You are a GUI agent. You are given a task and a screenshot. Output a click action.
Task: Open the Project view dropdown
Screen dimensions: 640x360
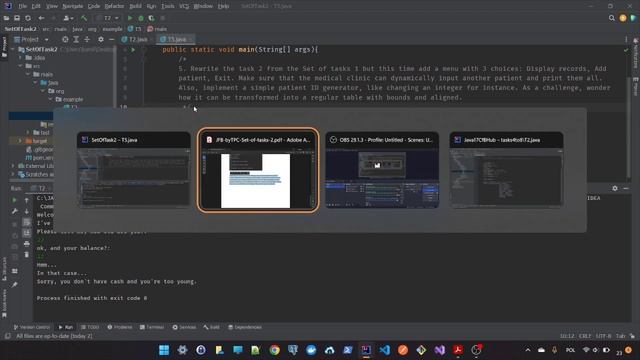31,39
